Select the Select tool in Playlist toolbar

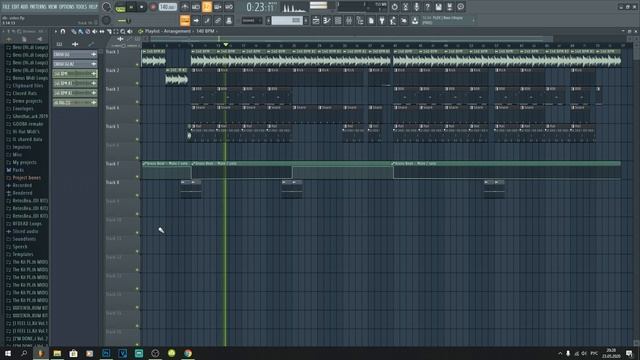[x=116, y=31]
